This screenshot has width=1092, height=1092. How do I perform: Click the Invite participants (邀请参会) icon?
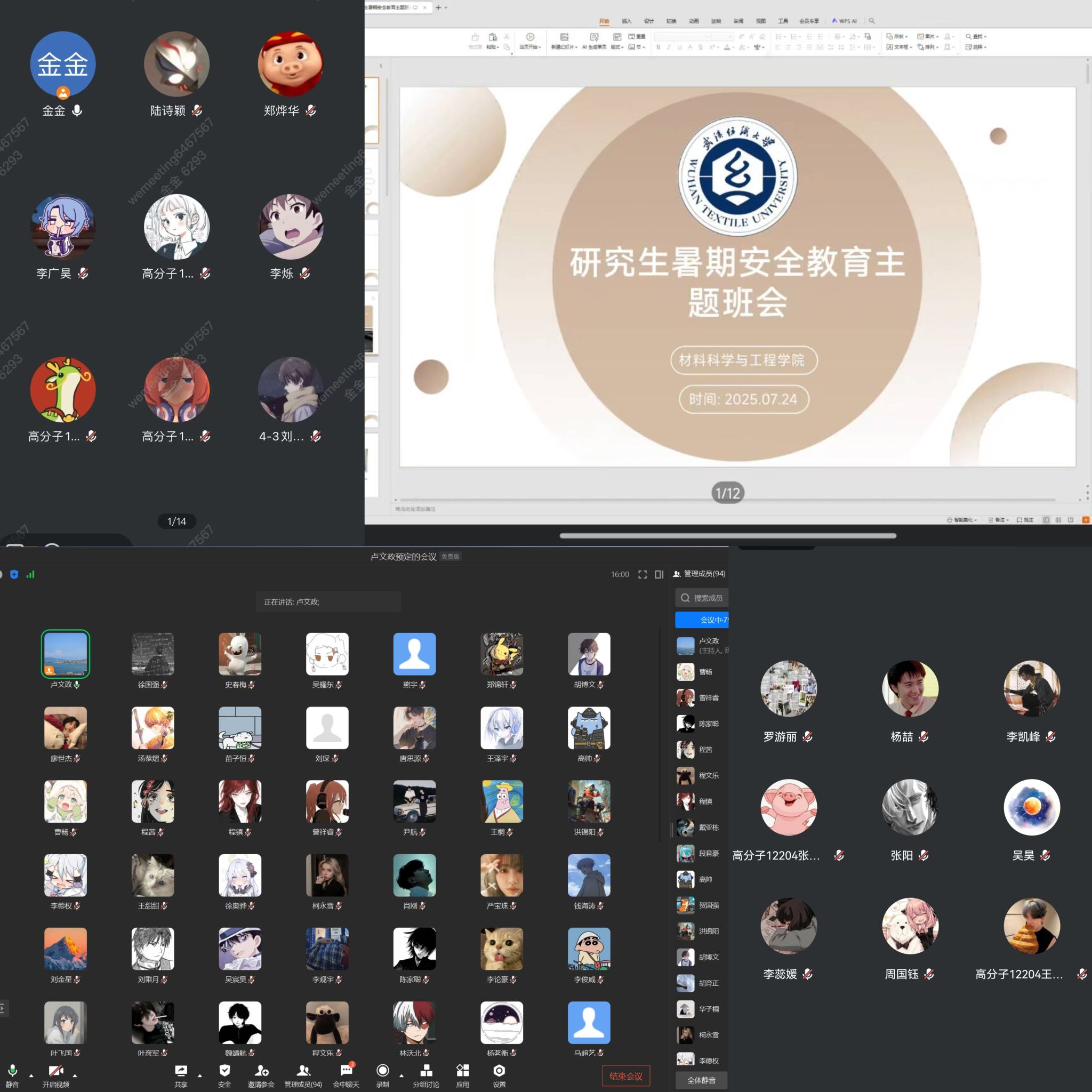(x=261, y=1071)
